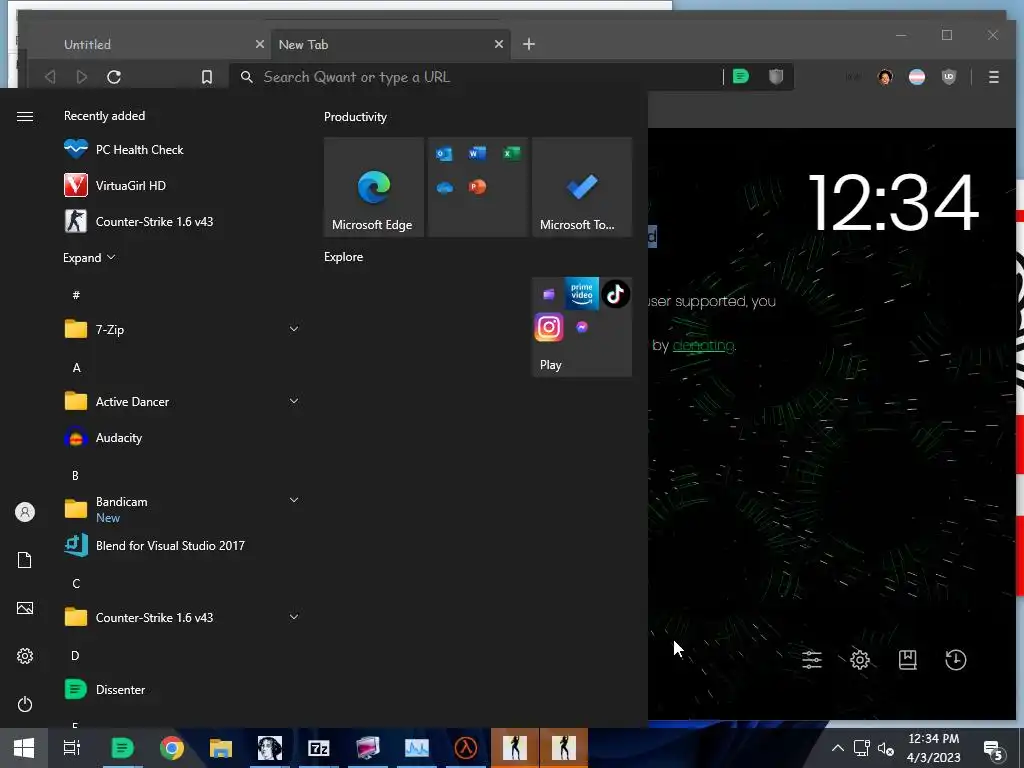Open 7-Zip from the taskbar

[319, 748]
